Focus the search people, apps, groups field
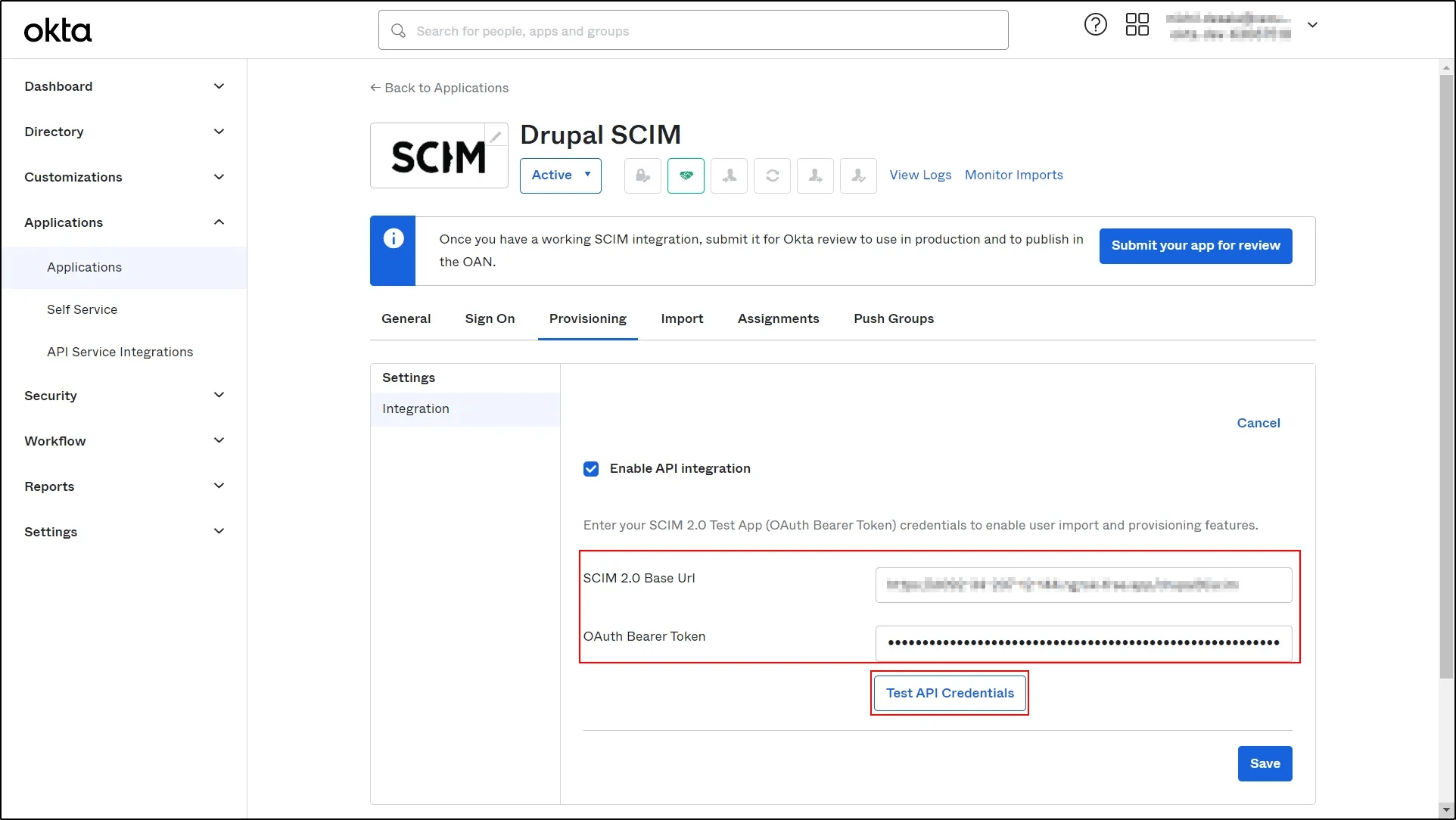This screenshot has width=1456, height=820. [693, 30]
